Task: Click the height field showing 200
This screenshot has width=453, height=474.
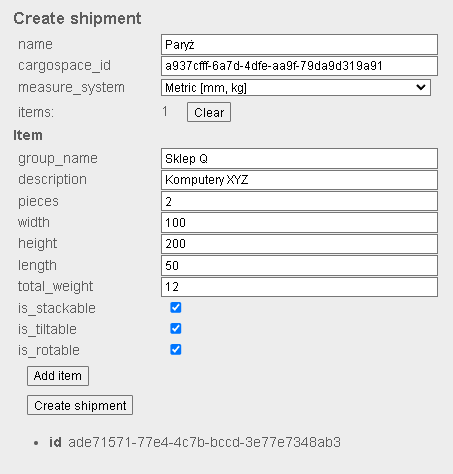Action: click(299, 244)
